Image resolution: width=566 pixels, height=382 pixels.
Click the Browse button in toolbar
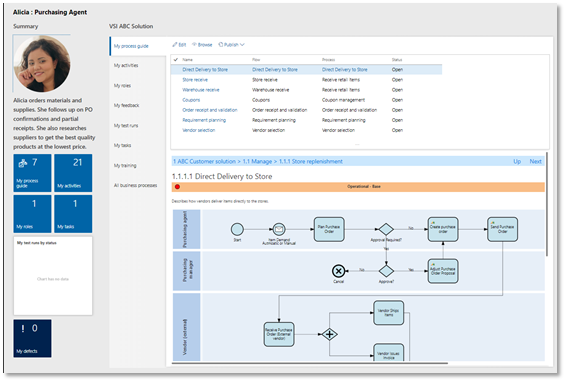pos(202,45)
